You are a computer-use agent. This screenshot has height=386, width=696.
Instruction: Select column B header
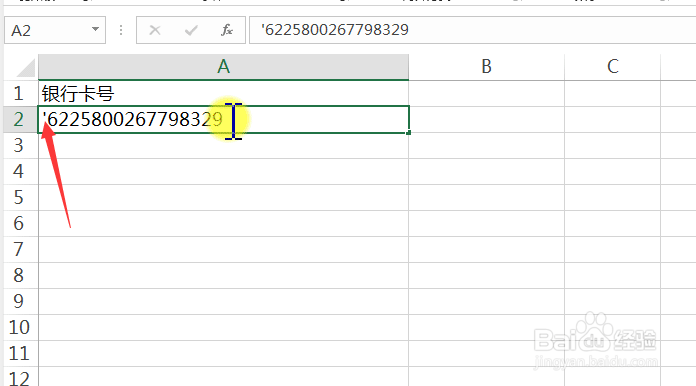click(x=486, y=67)
